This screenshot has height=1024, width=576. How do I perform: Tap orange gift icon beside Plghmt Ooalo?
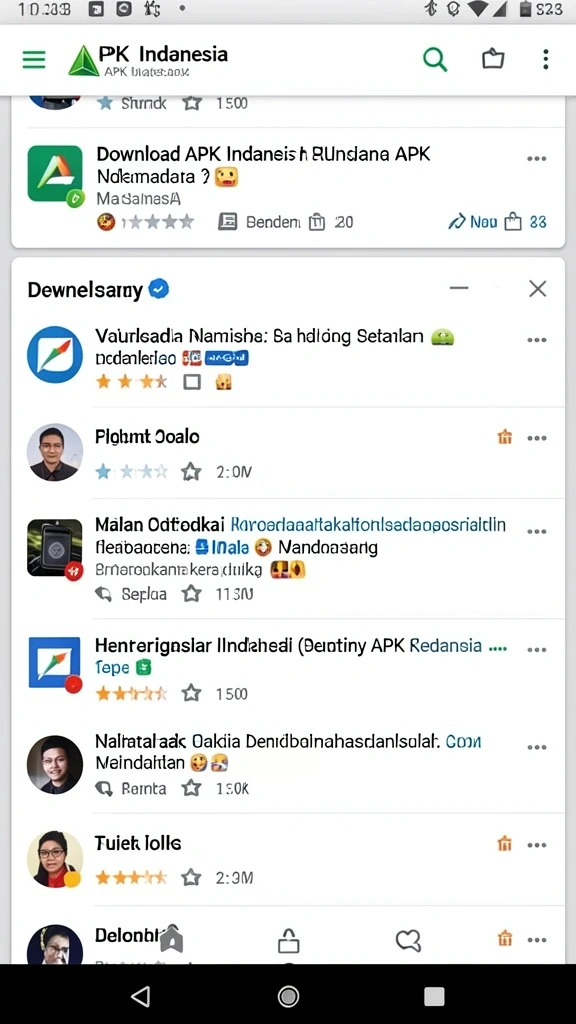(x=505, y=438)
